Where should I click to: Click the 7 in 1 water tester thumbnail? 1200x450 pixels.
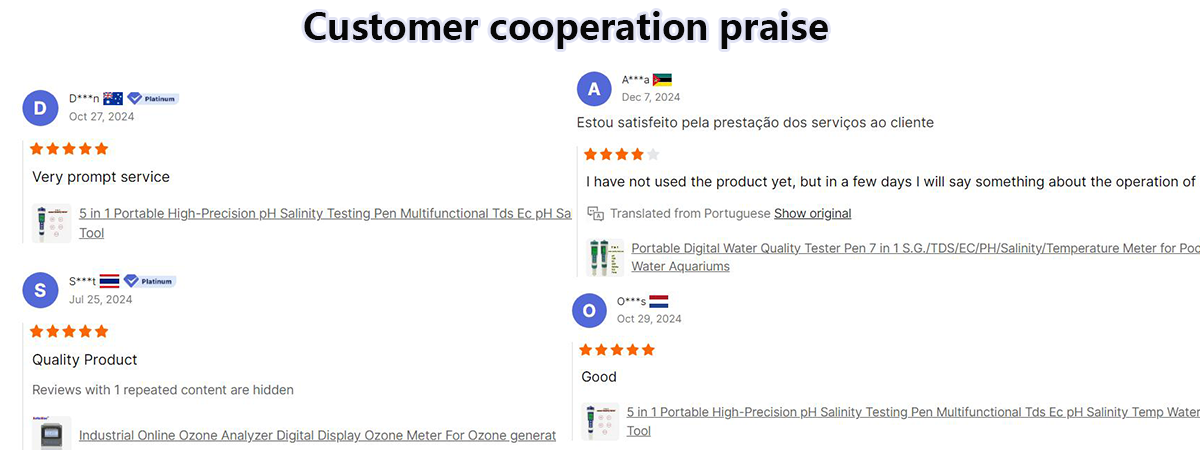[605, 257]
